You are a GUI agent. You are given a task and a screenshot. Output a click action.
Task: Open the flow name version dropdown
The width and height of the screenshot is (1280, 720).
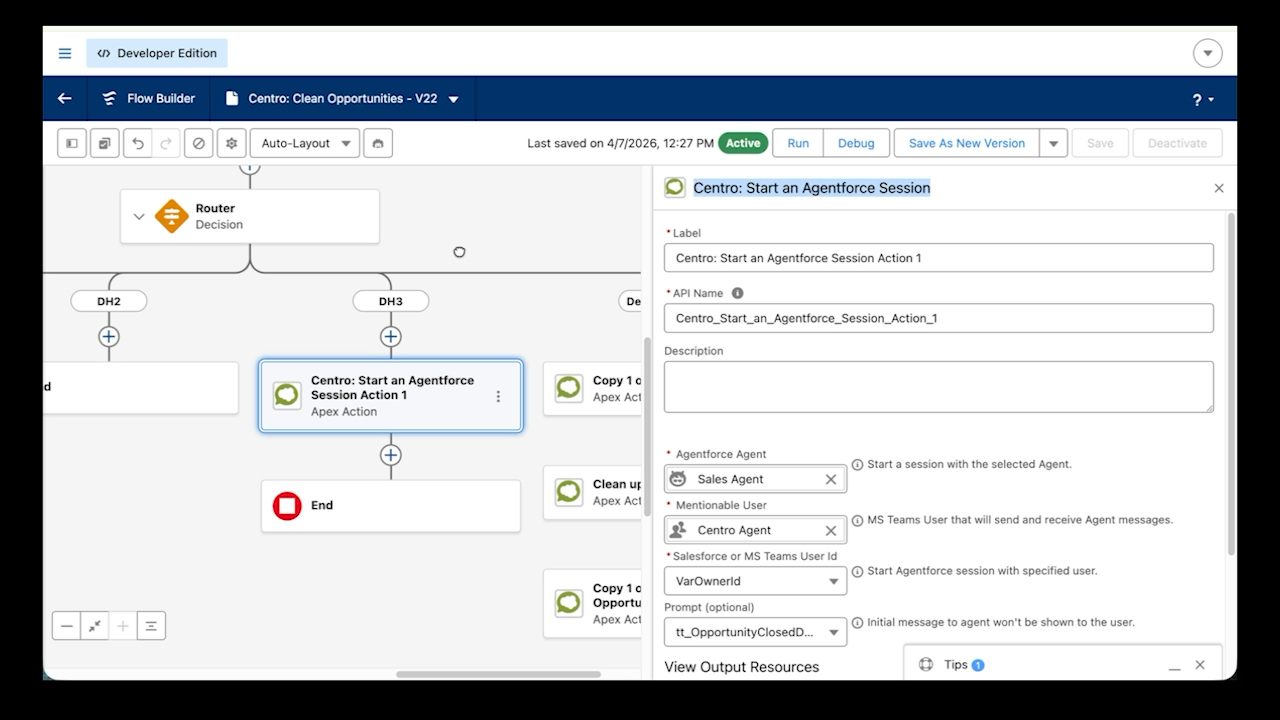[x=454, y=99]
